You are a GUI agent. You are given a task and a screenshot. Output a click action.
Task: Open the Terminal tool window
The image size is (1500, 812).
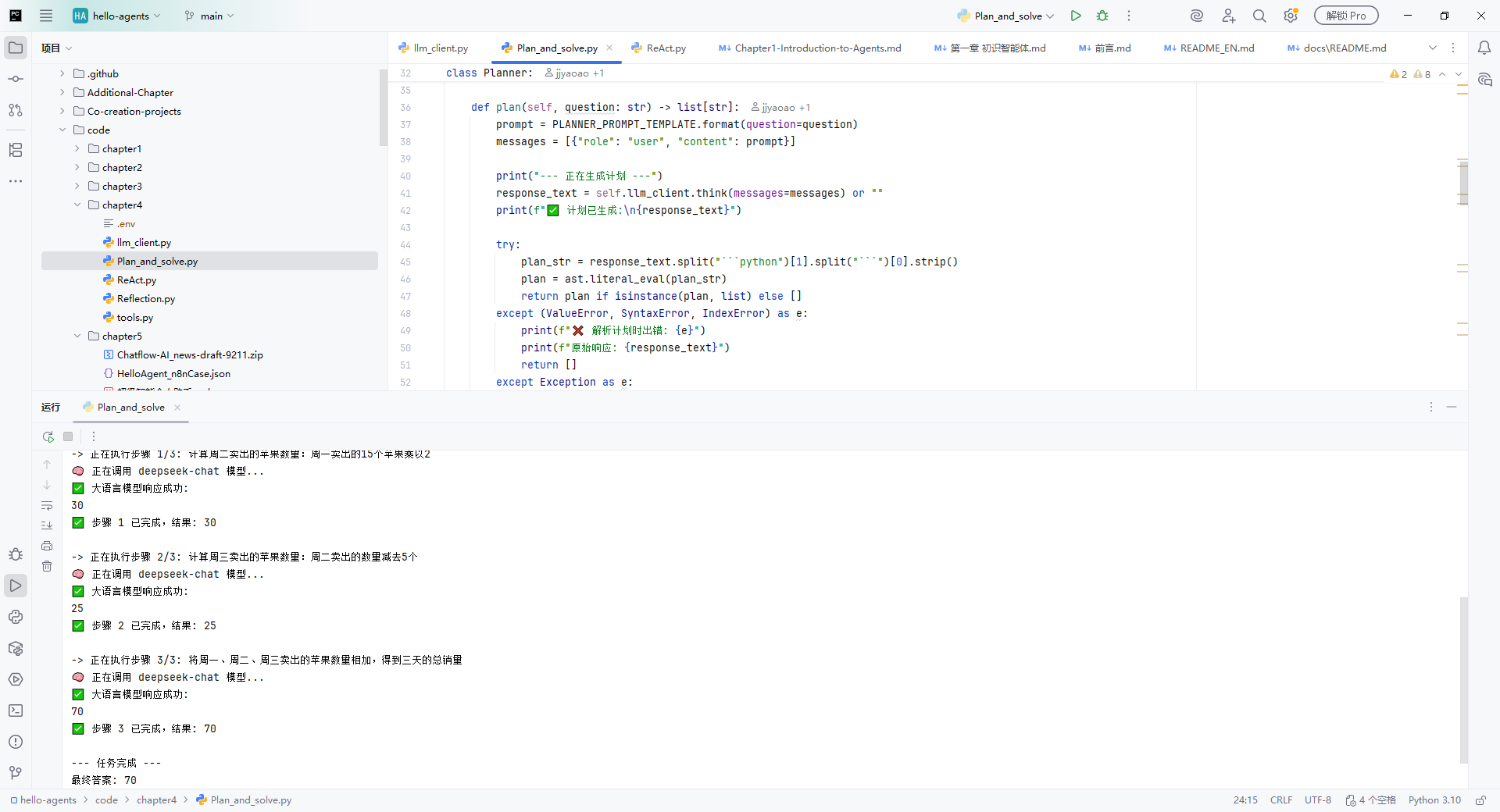tap(16, 710)
